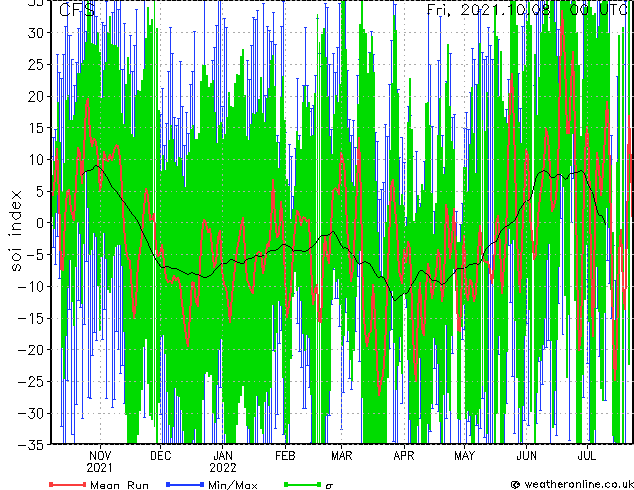The width and height of the screenshot is (634, 490).
Task: Click the APR x-axis label
Action: (x=404, y=456)
